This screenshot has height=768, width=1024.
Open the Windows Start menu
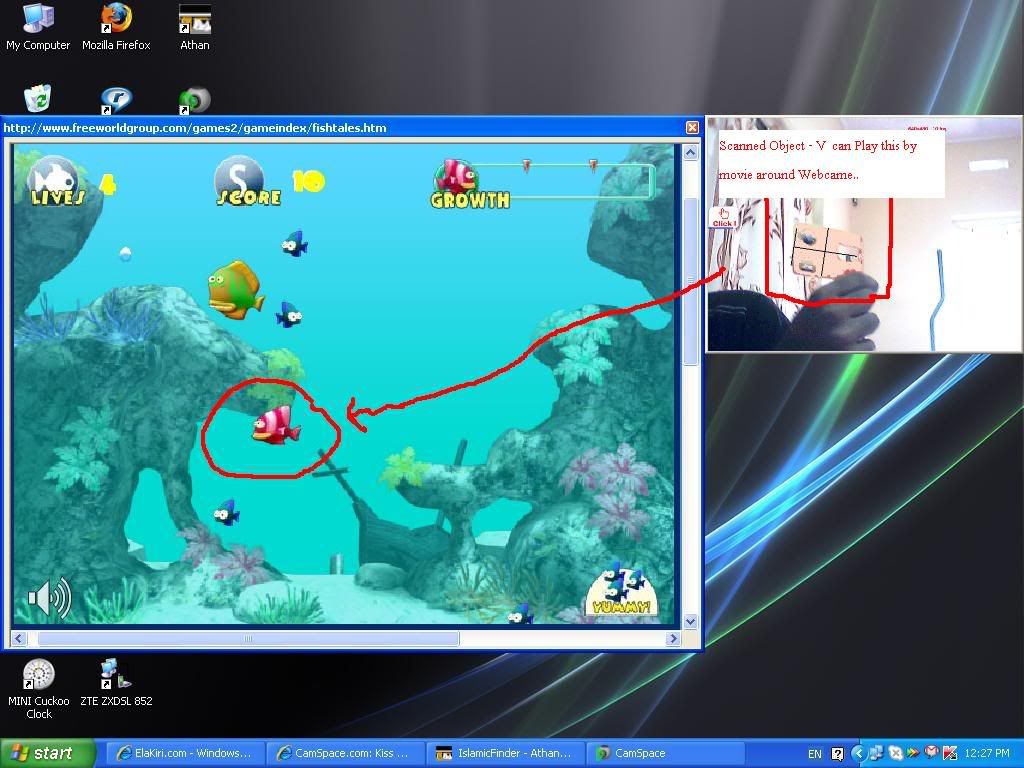[47, 753]
